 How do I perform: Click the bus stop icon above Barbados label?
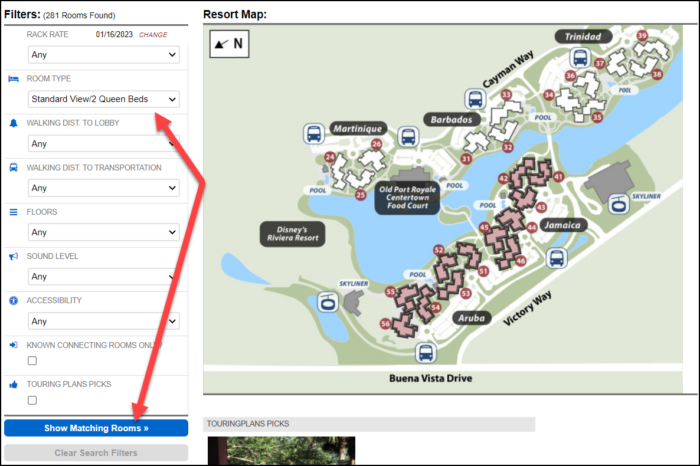coord(475,99)
